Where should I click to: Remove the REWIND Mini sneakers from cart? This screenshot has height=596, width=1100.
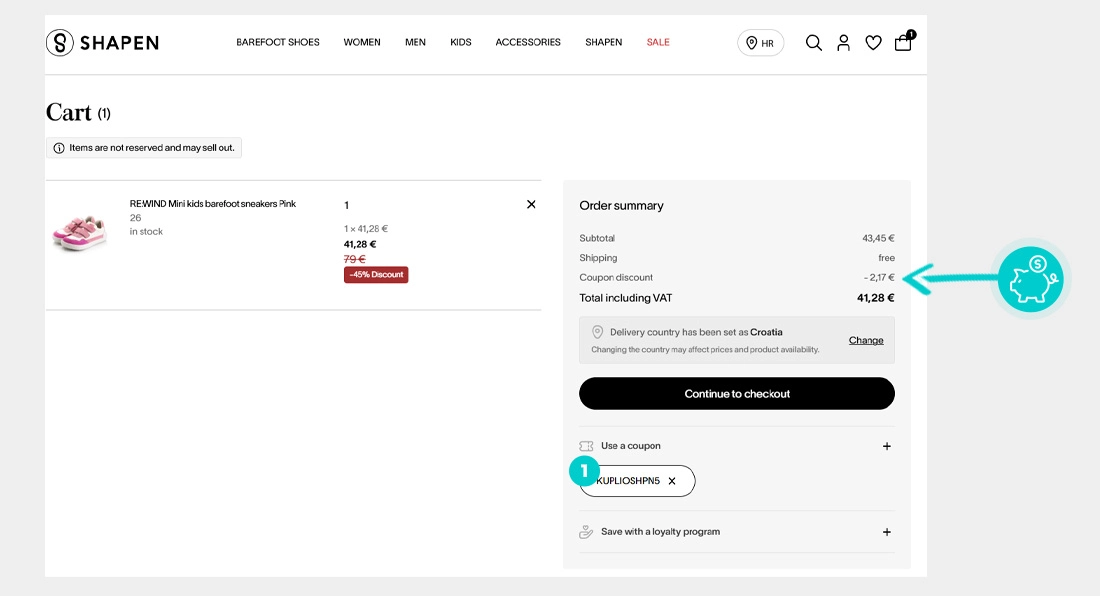[x=531, y=204]
